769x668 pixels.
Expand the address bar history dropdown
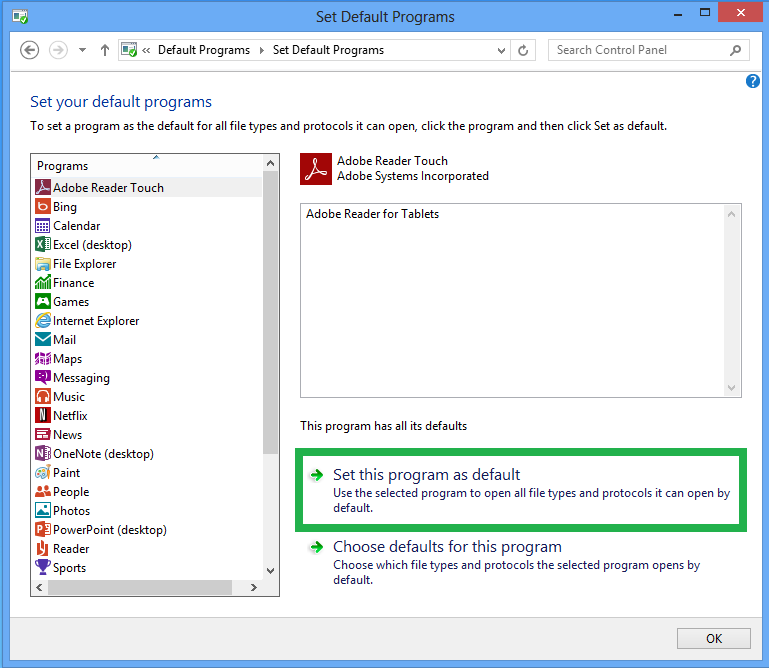pyautogui.click(x=501, y=50)
